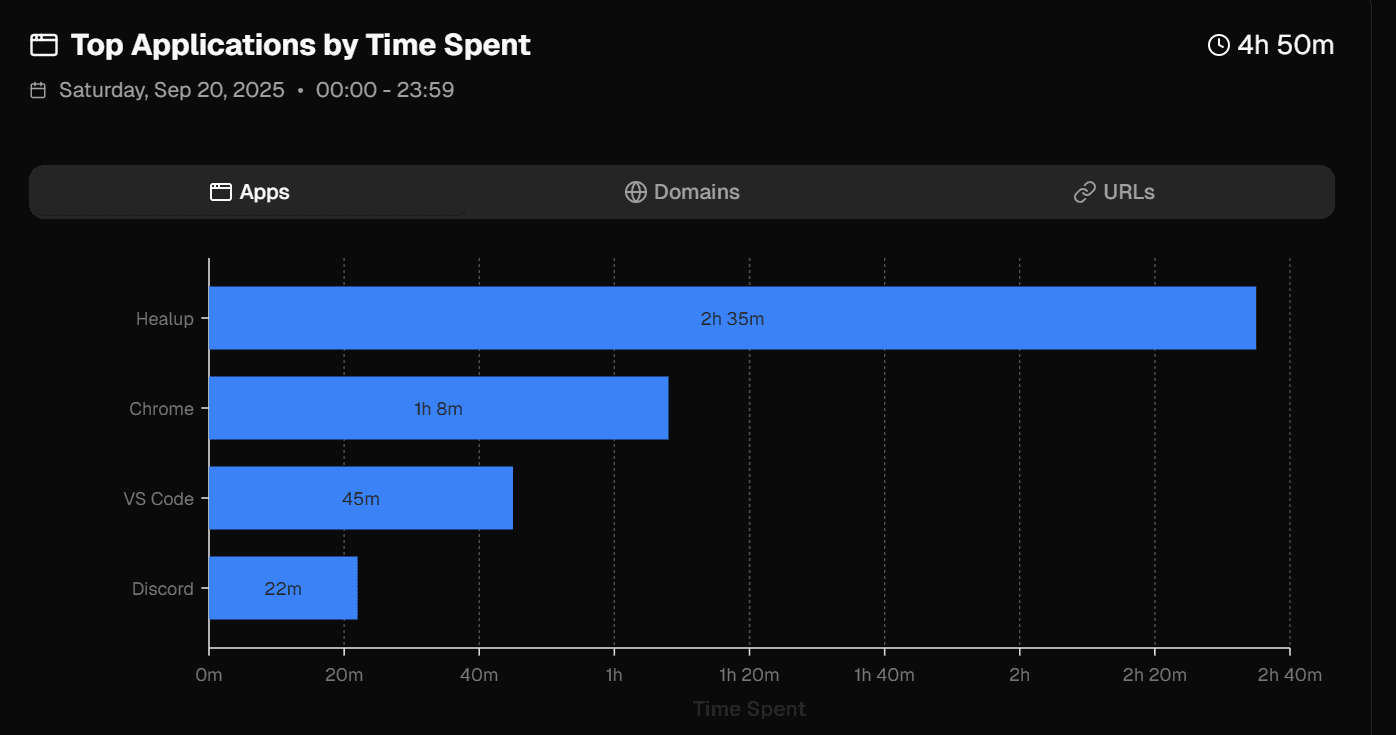The image size is (1396, 735).
Task: Click the Healup axis label
Action: (x=165, y=319)
